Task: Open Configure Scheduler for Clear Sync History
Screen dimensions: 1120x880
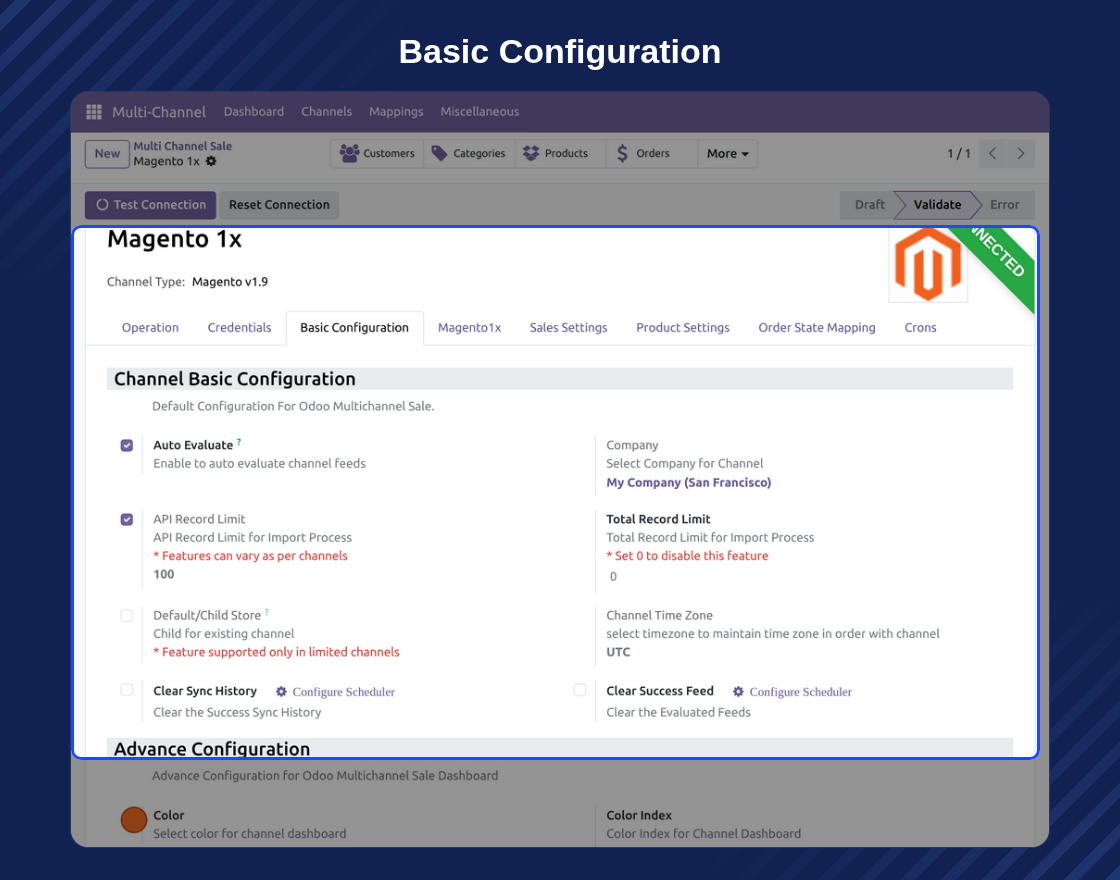Action: (344, 691)
